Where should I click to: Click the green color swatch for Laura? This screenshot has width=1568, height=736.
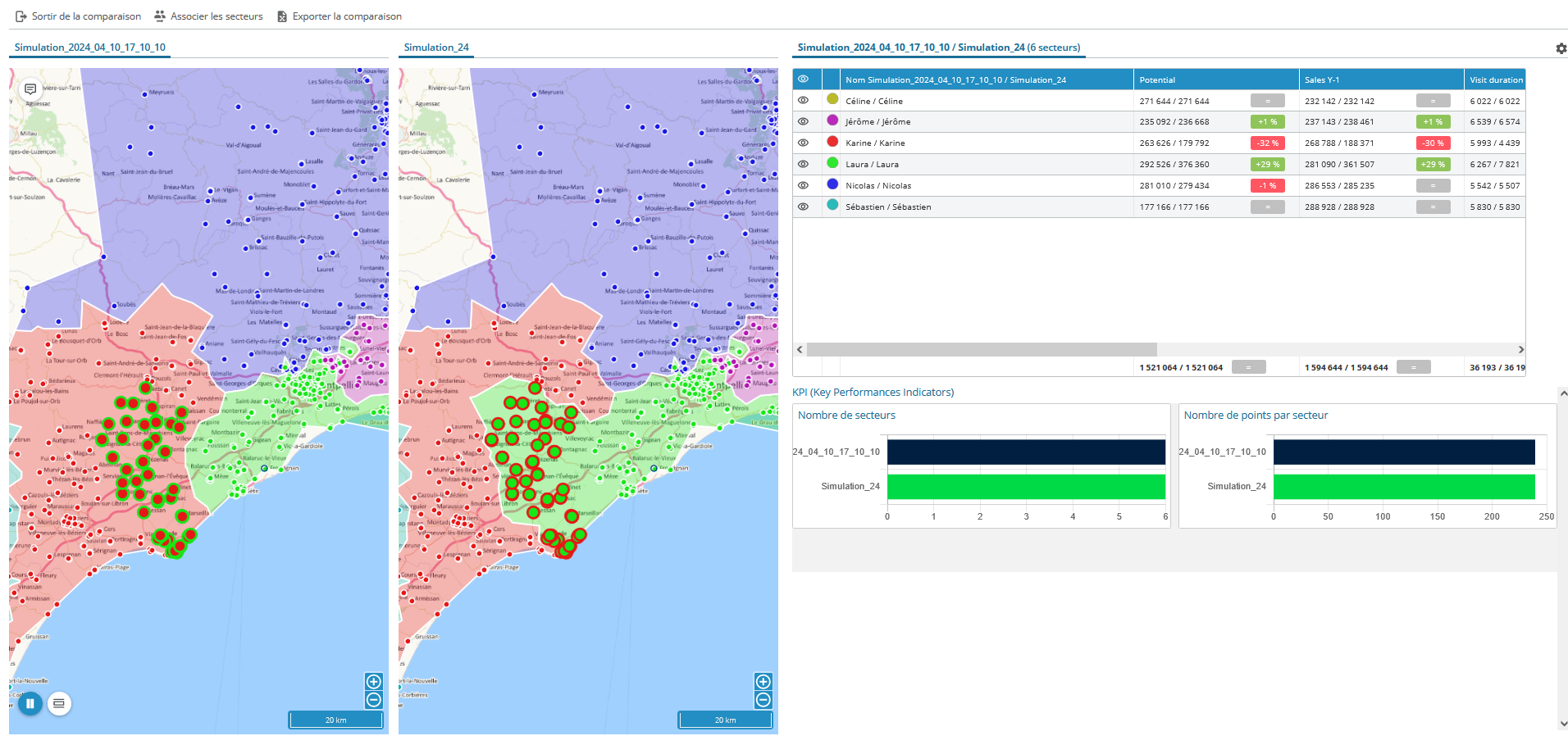[832, 163]
